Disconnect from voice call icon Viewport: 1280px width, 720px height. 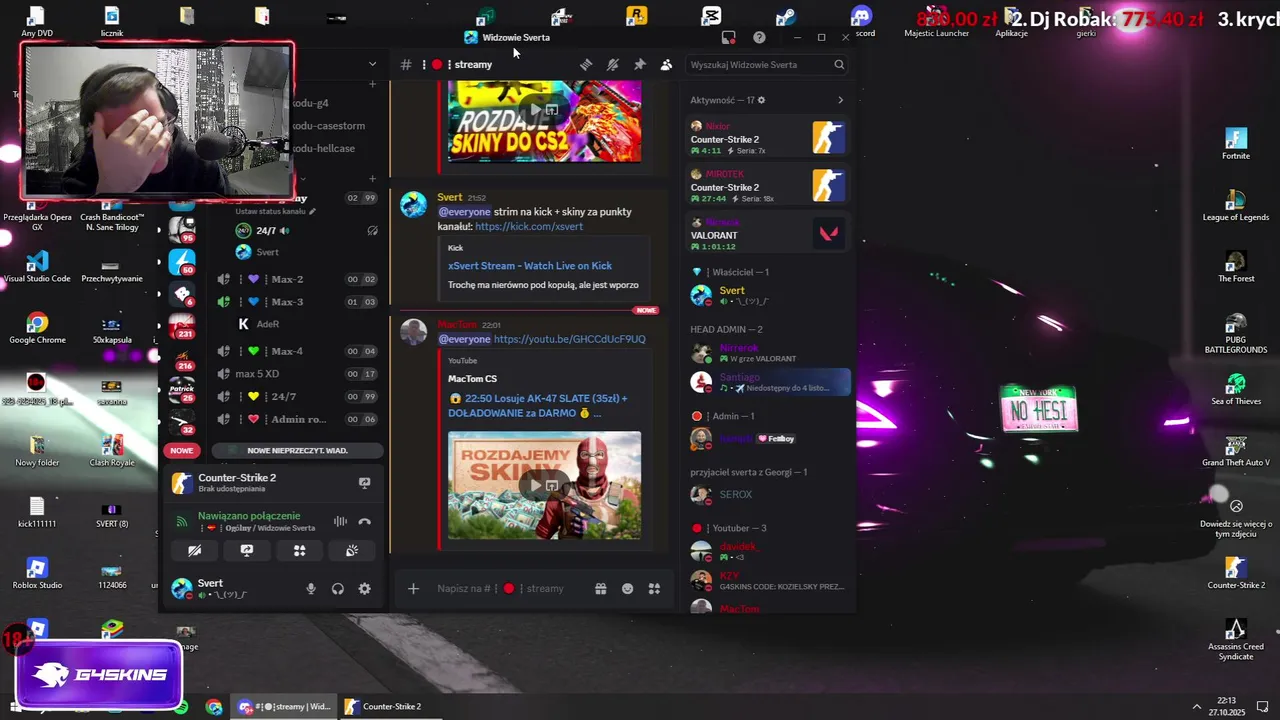point(365,522)
